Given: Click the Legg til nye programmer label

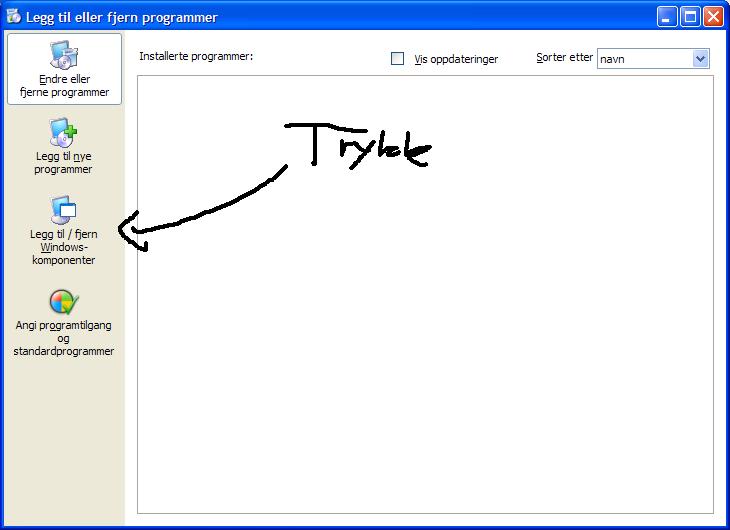Looking at the screenshot, I should click(x=63, y=163).
